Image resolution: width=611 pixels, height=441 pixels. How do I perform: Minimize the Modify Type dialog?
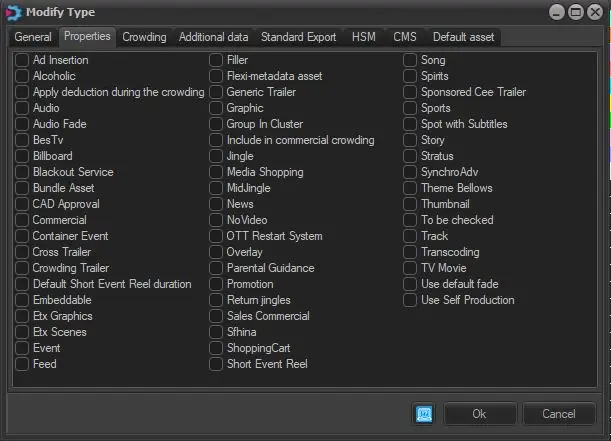pyautogui.click(x=557, y=11)
